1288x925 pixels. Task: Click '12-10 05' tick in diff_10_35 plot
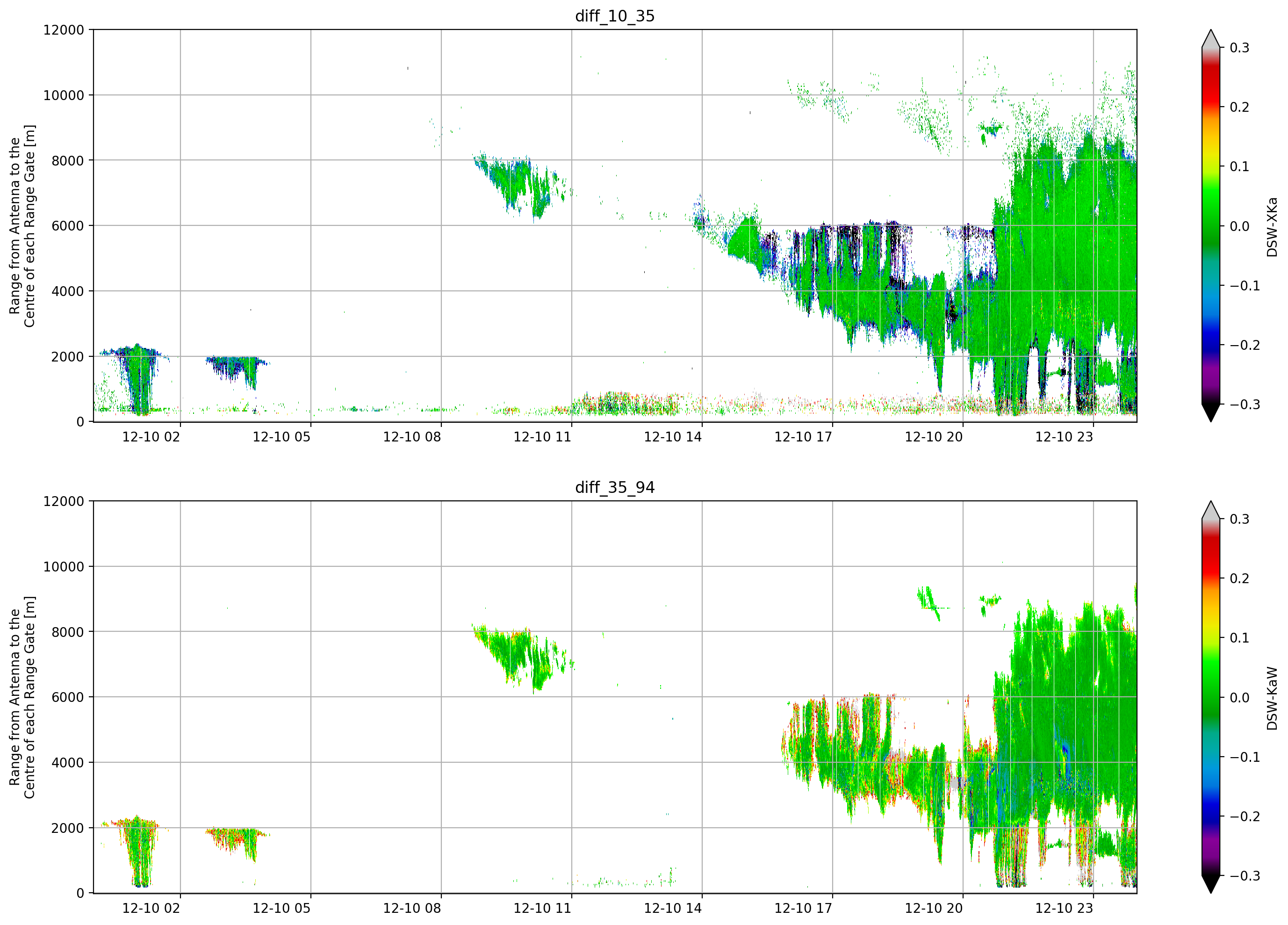coord(282,436)
